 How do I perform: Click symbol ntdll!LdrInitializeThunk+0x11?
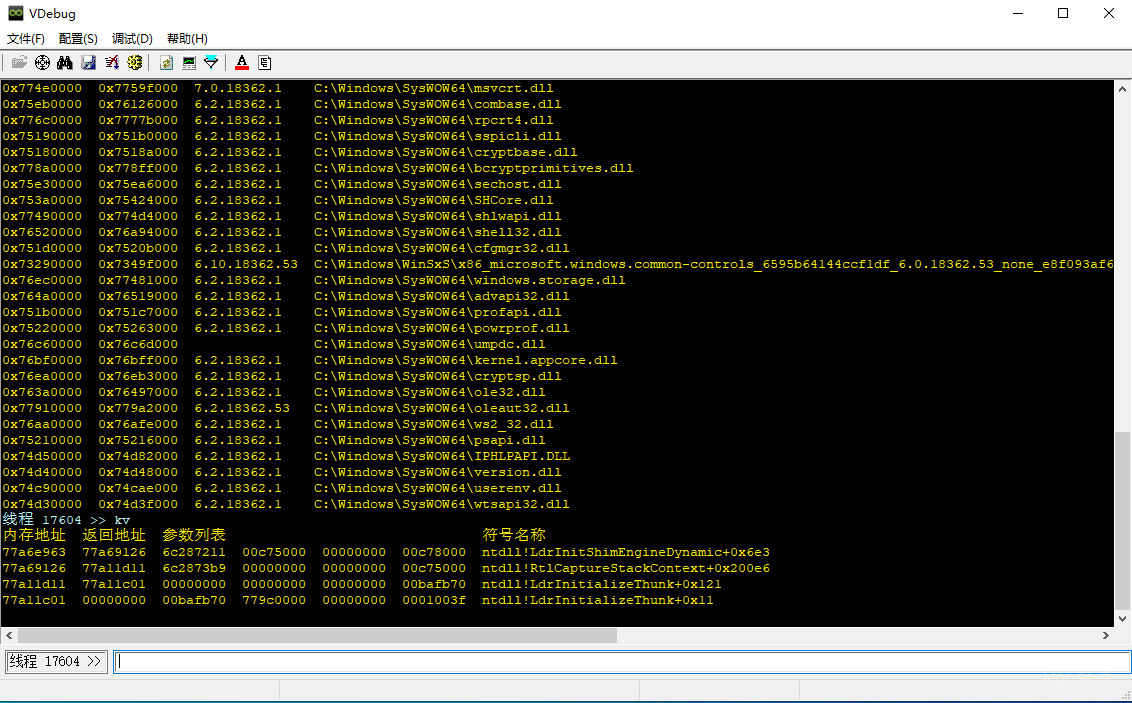[x=598, y=600]
